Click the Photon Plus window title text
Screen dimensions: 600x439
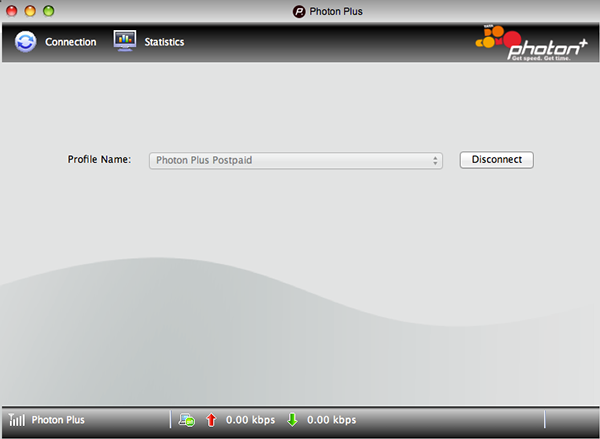tap(336, 11)
